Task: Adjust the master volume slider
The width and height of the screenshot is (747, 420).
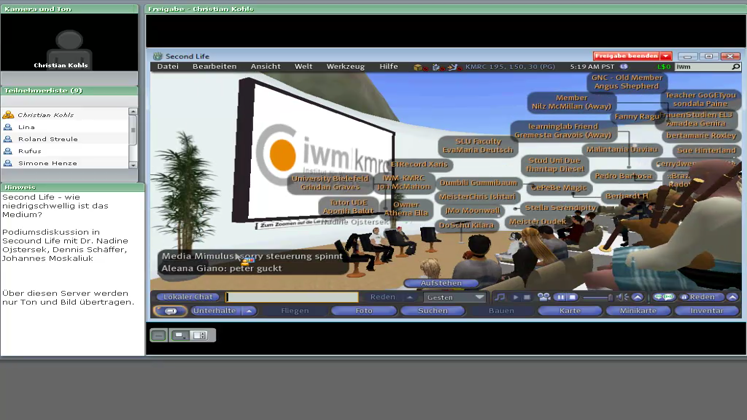Action: (x=597, y=297)
